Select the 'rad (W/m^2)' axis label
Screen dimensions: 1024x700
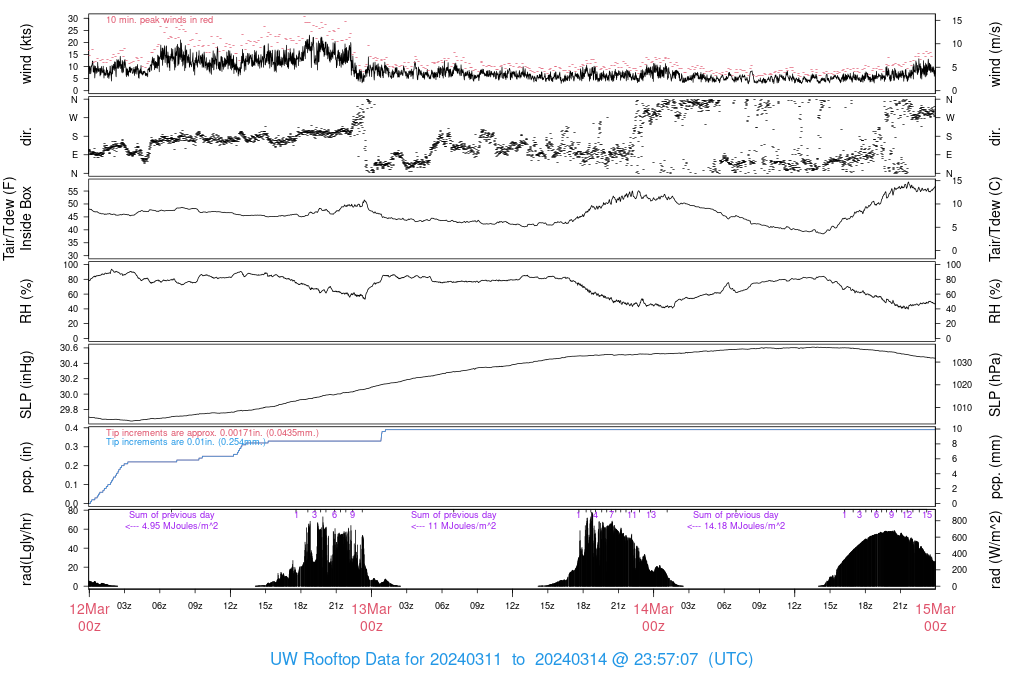point(995,549)
